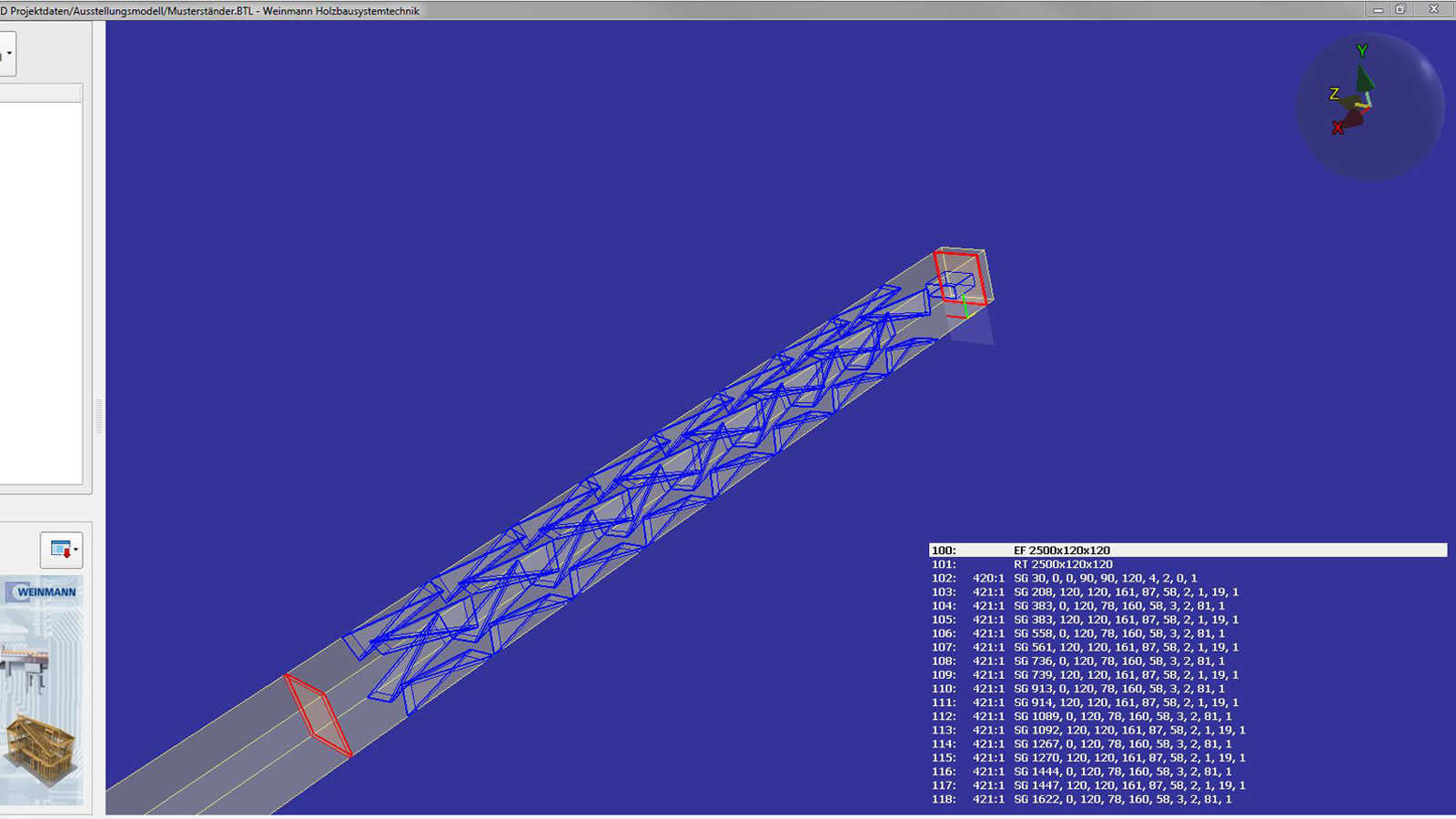Screen dimensions: 1456x819
Task: Select row 110 starting with SG 913
Action: point(1118,689)
